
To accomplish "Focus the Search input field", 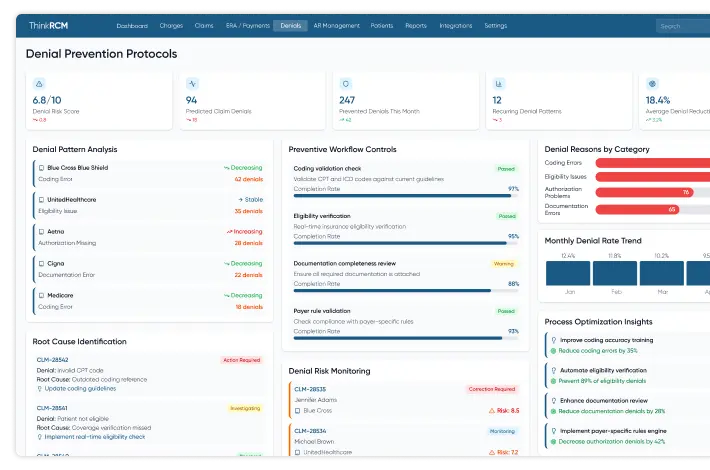I will [x=683, y=26].
